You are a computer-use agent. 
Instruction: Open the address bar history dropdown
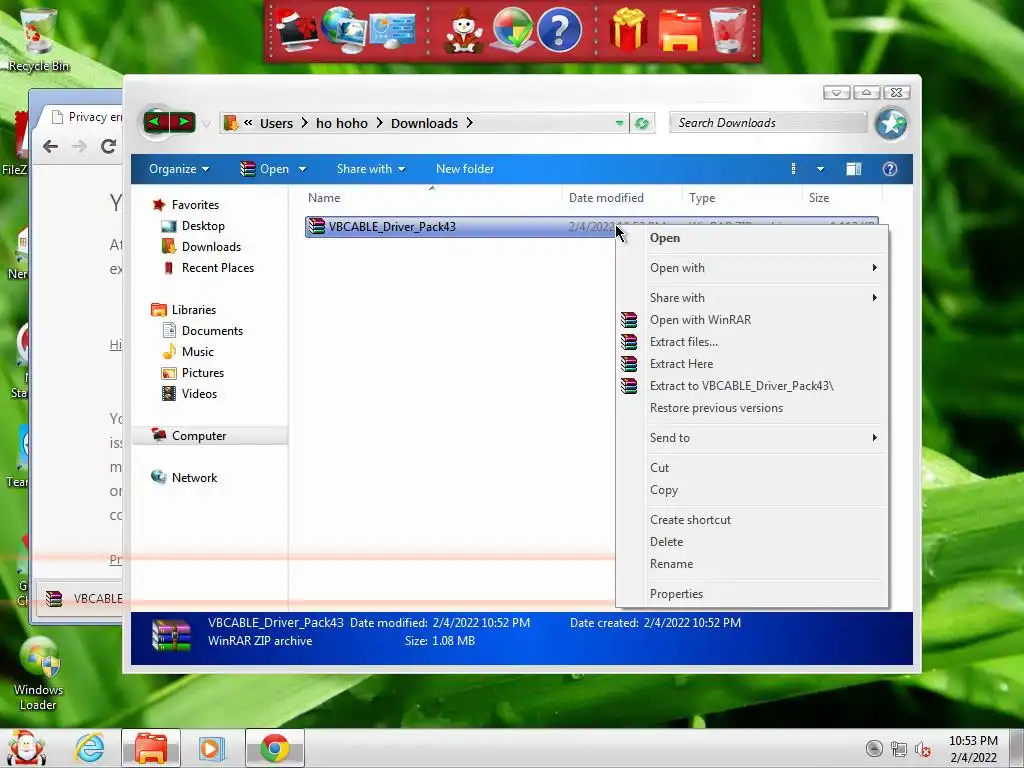(x=619, y=123)
